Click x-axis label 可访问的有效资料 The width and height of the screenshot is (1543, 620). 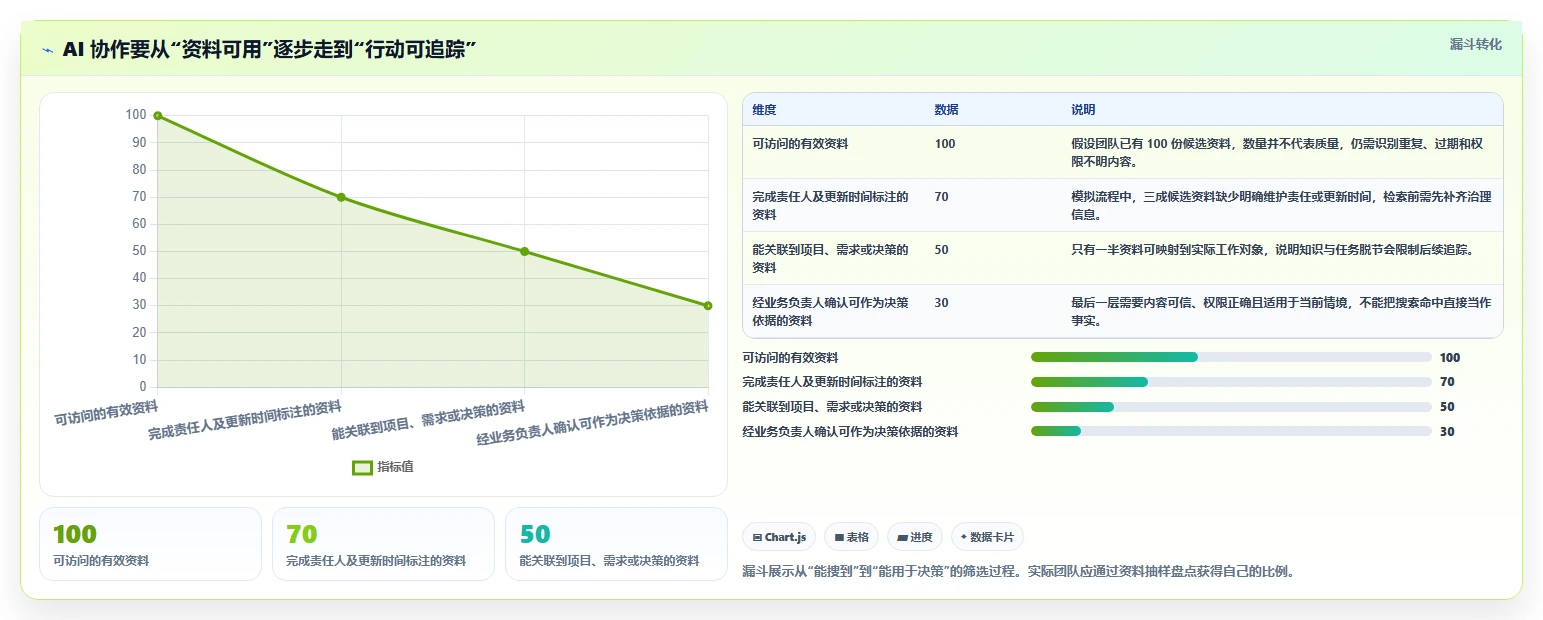[x=106, y=412]
